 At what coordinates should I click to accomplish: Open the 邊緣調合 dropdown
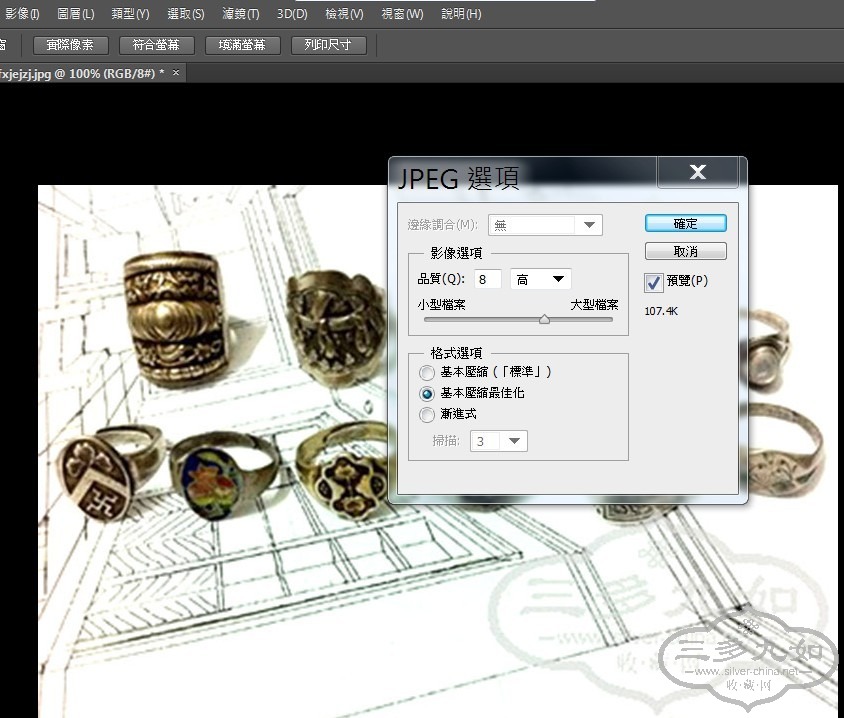(545, 225)
